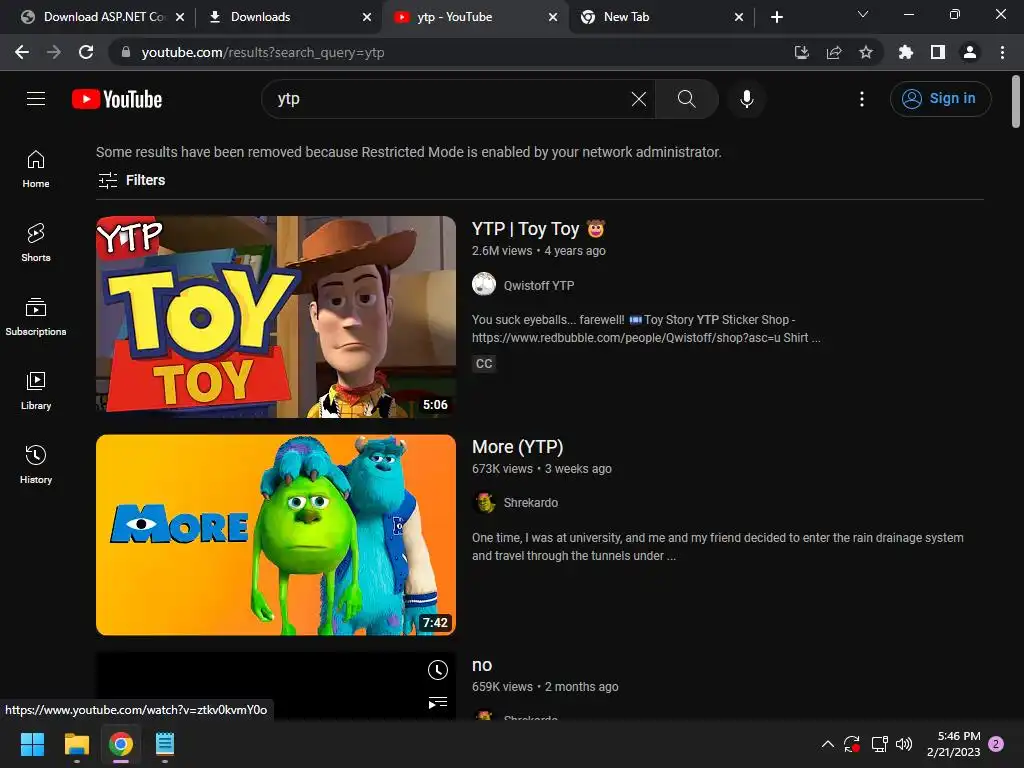Open File Explorer from the taskbar
The image size is (1024, 768).
76,744
